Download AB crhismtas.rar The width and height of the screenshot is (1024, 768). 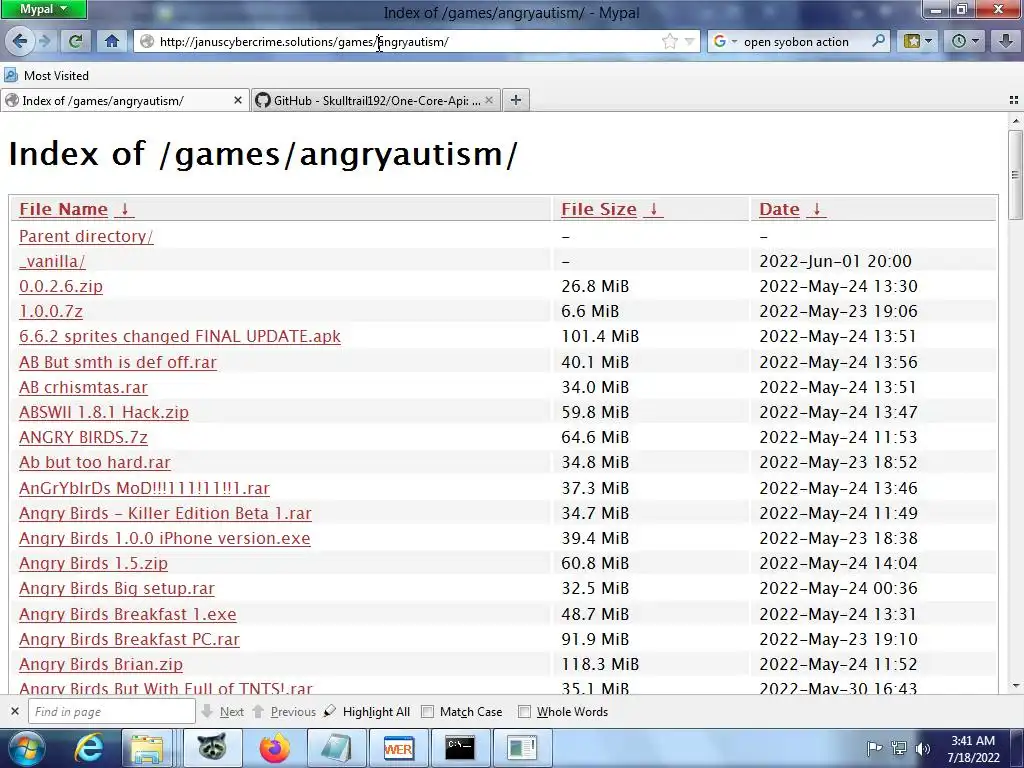coord(83,387)
